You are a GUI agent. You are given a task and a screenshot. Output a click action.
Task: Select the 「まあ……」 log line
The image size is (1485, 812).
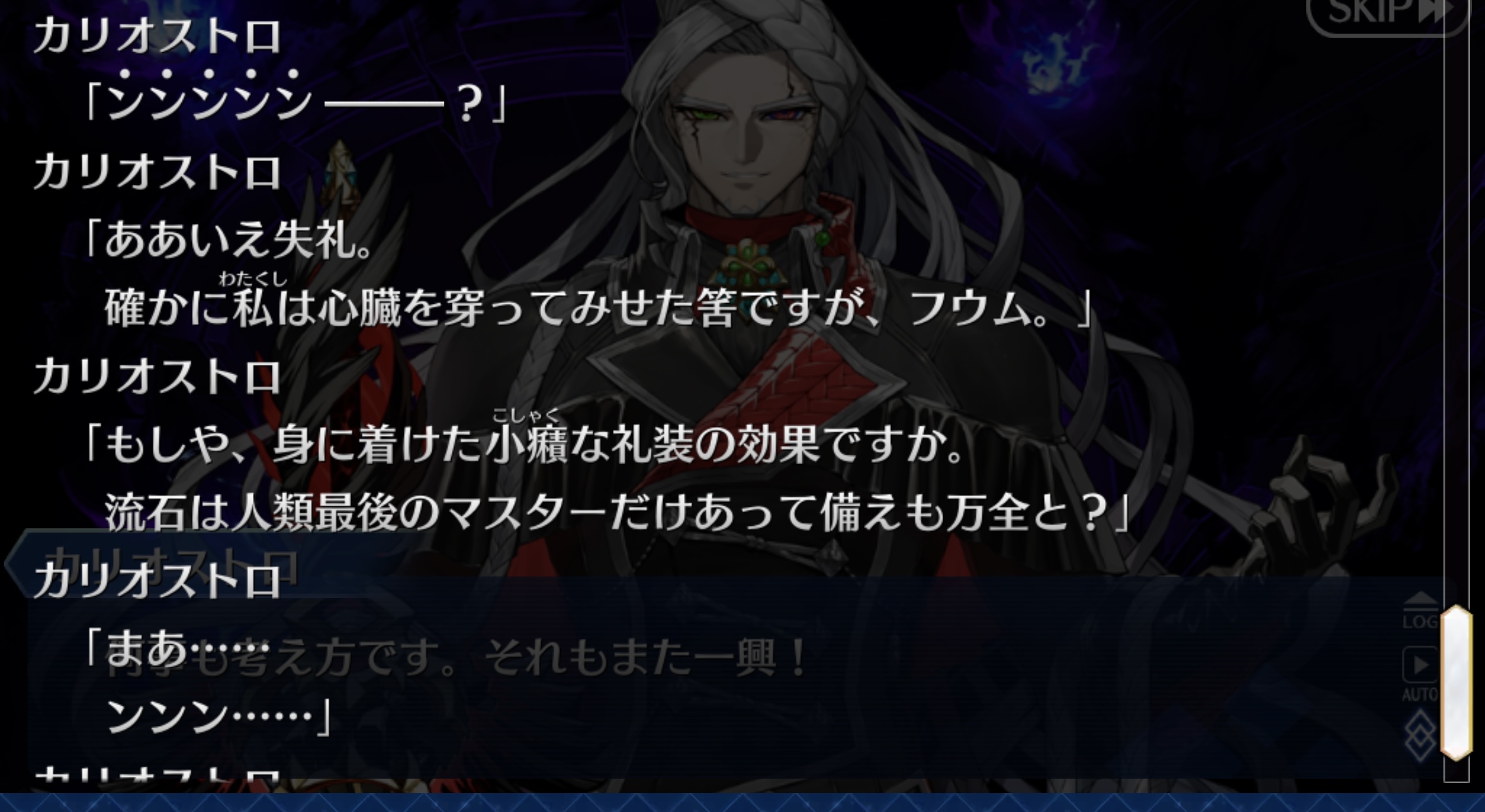[176, 649]
